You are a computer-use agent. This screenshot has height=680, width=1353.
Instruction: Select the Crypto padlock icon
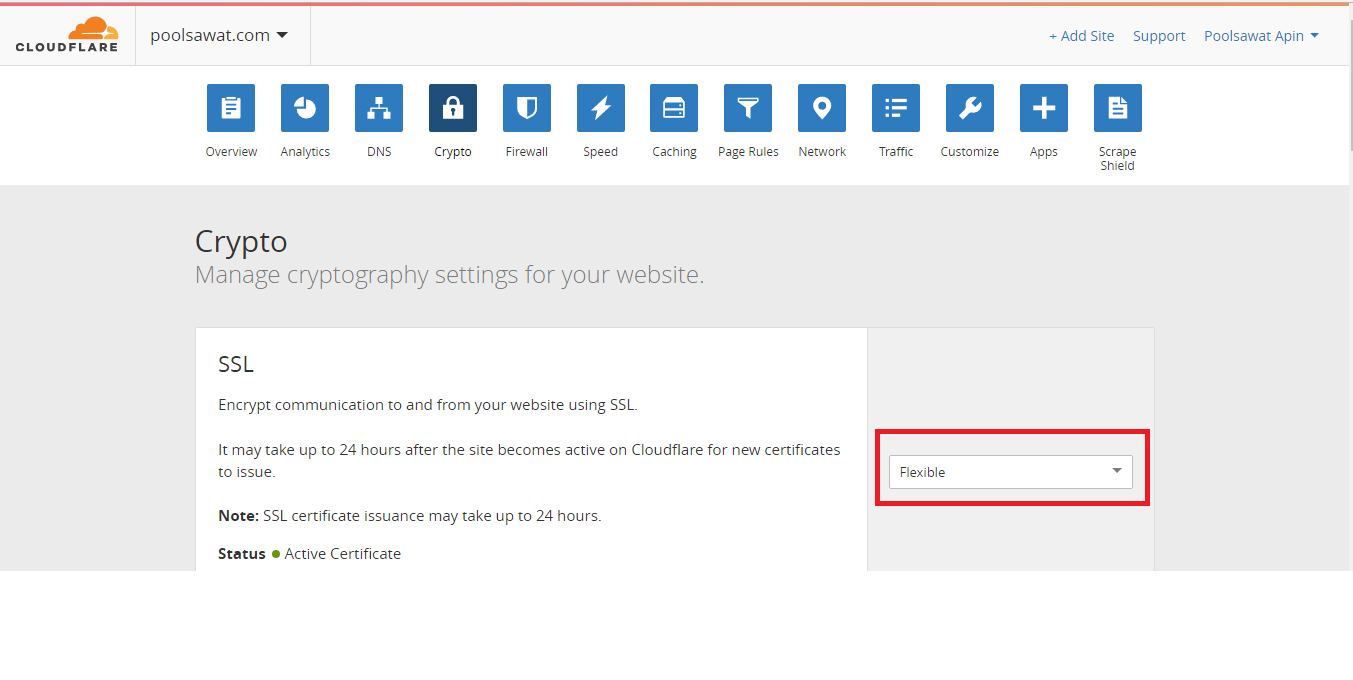click(x=453, y=108)
